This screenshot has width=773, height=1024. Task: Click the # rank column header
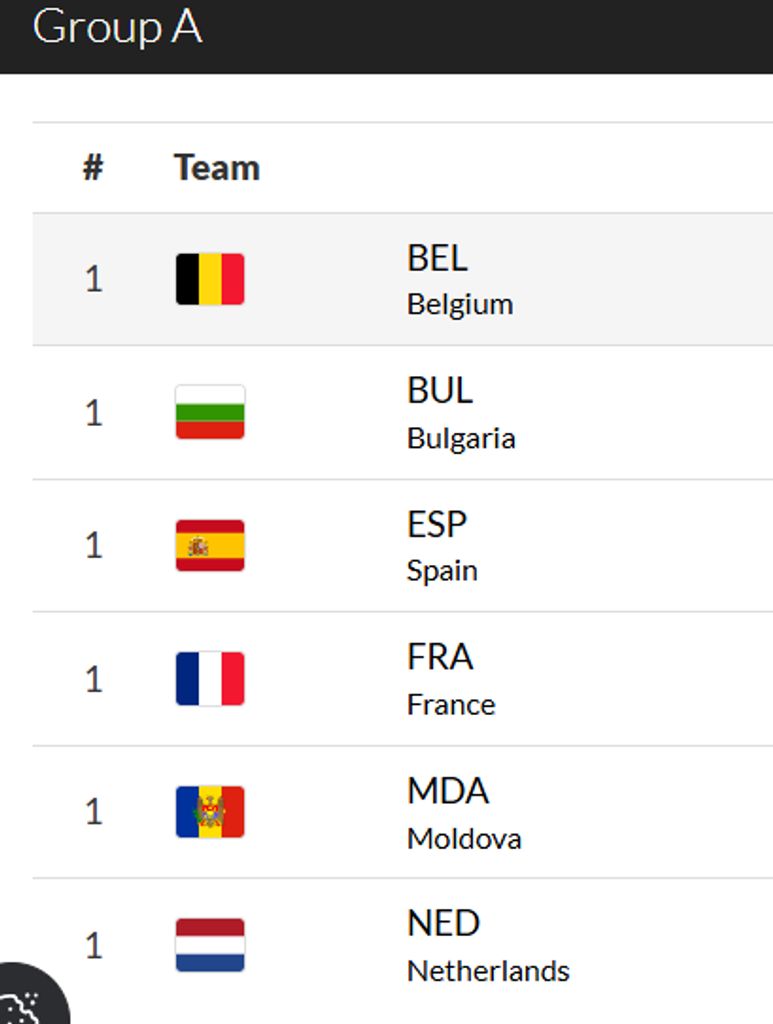(93, 167)
